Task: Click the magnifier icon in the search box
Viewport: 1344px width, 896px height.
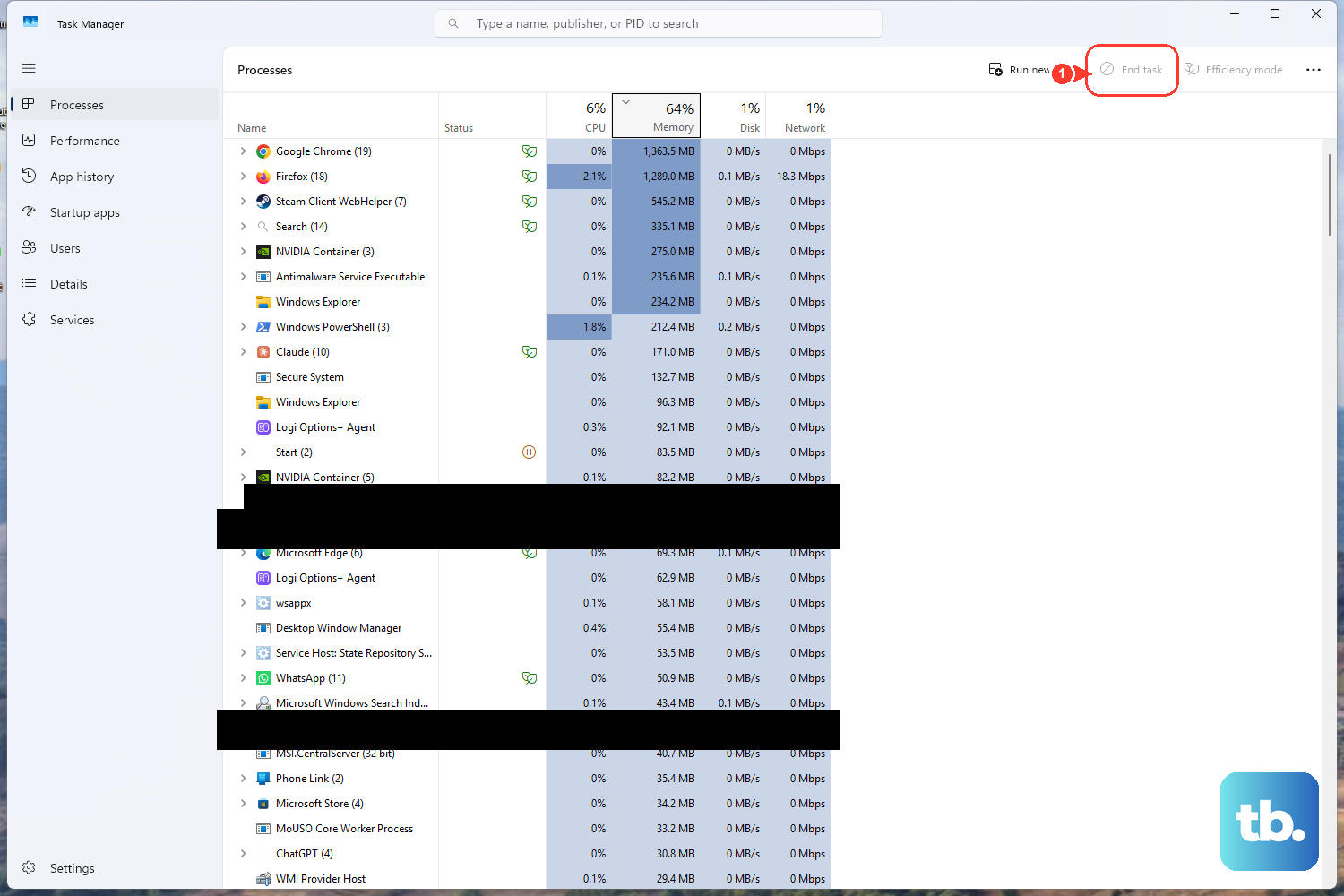Action: point(453,23)
